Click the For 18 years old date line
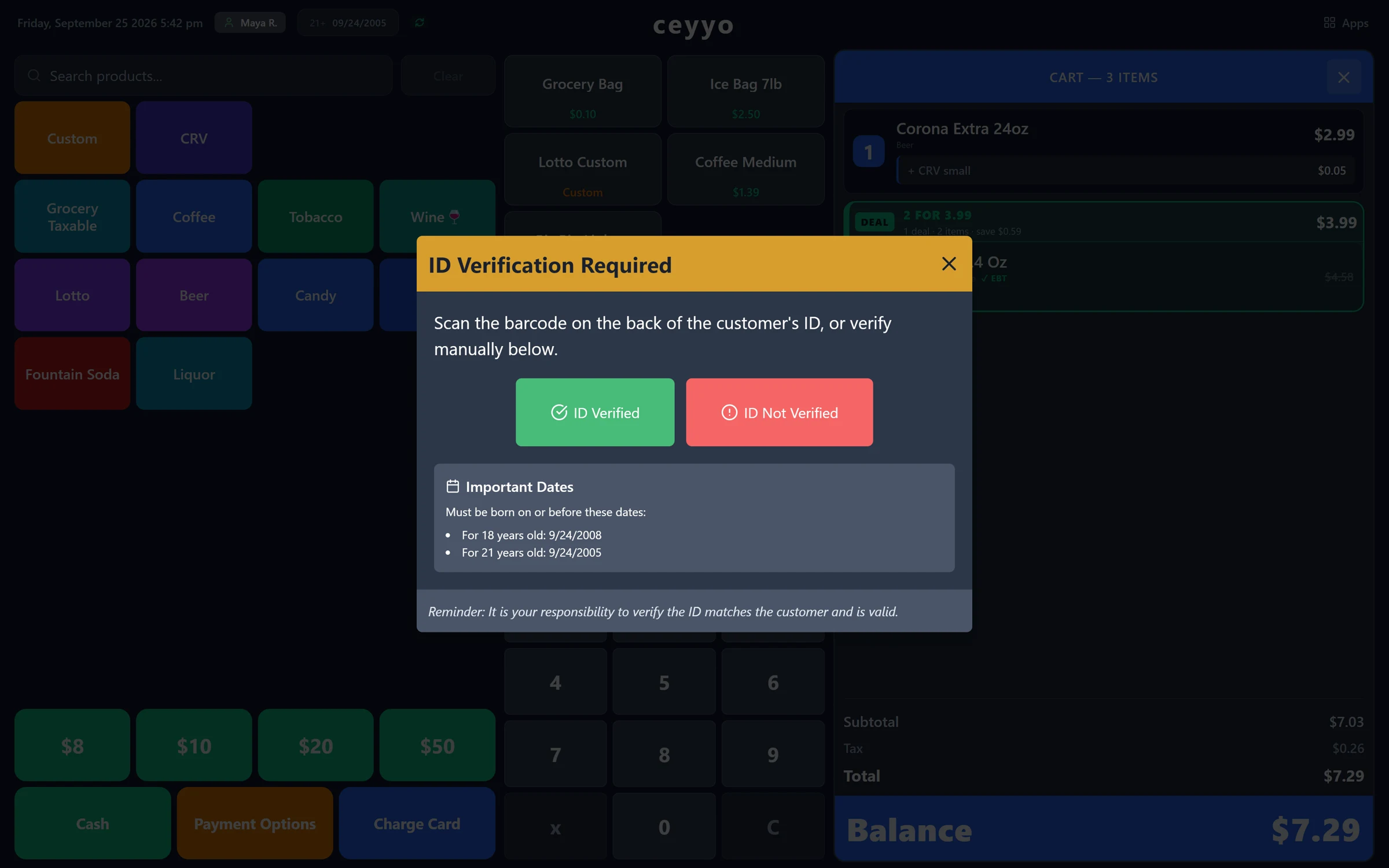The height and width of the screenshot is (868, 1389). 531,535
